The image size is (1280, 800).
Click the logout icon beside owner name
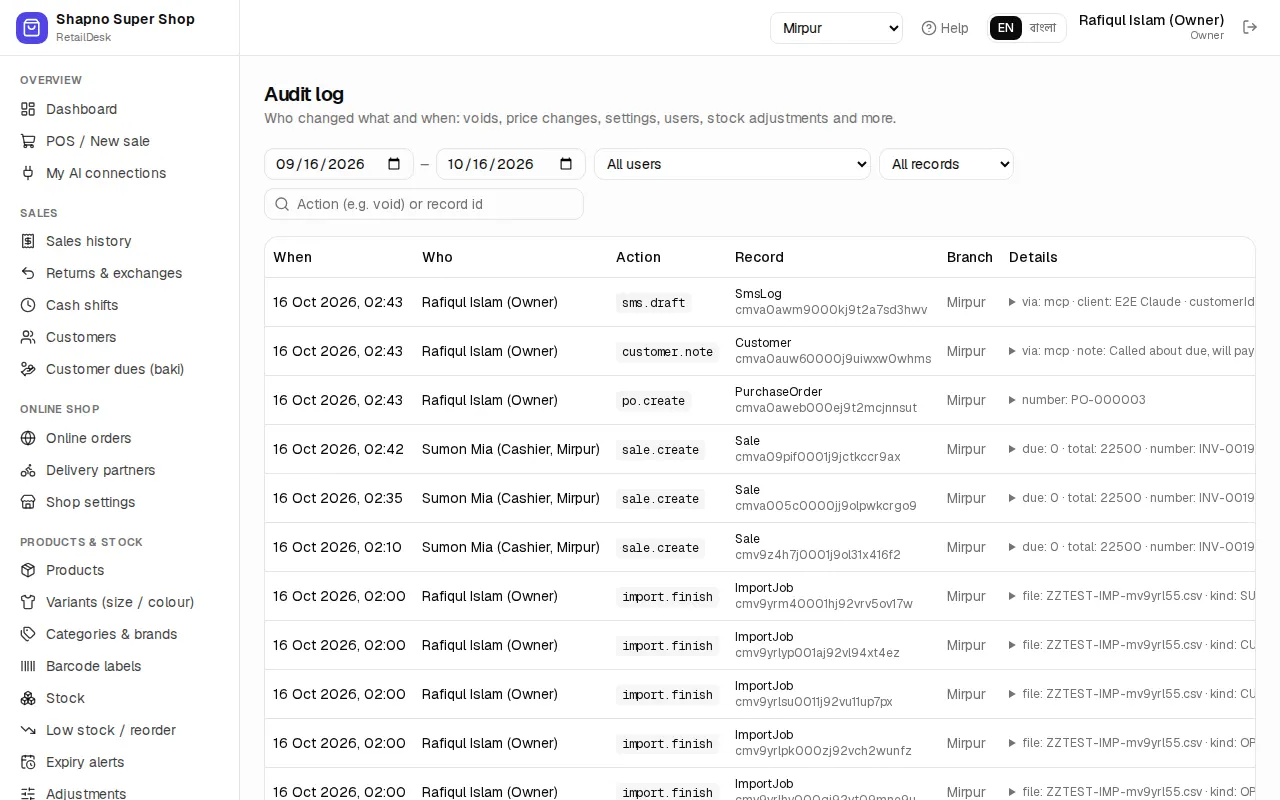[1250, 27]
